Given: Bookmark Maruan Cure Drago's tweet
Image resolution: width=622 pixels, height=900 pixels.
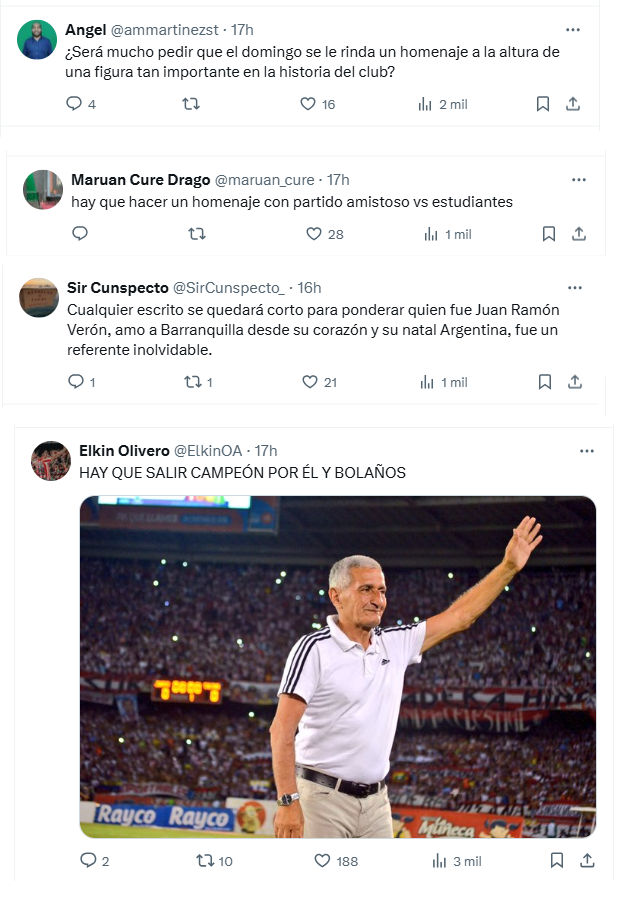Looking at the screenshot, I should tap(548, 234).
